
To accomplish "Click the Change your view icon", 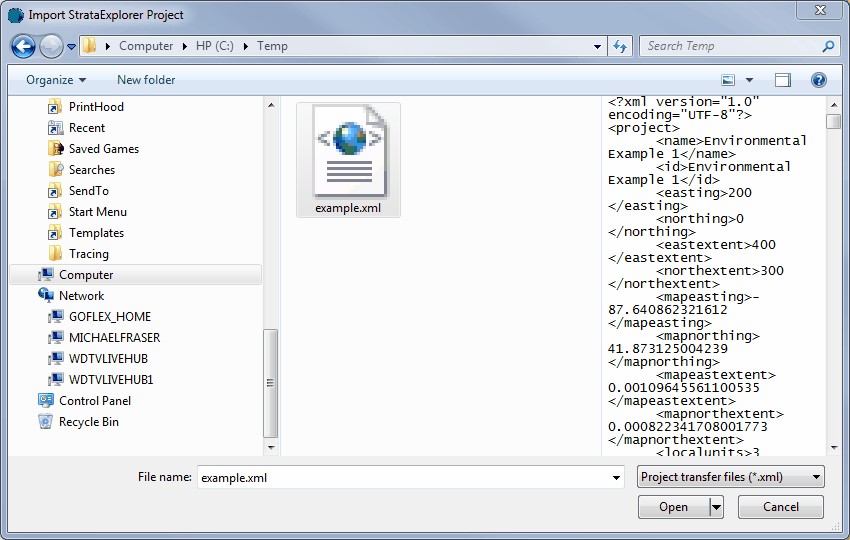I will (x=729, y=80).
